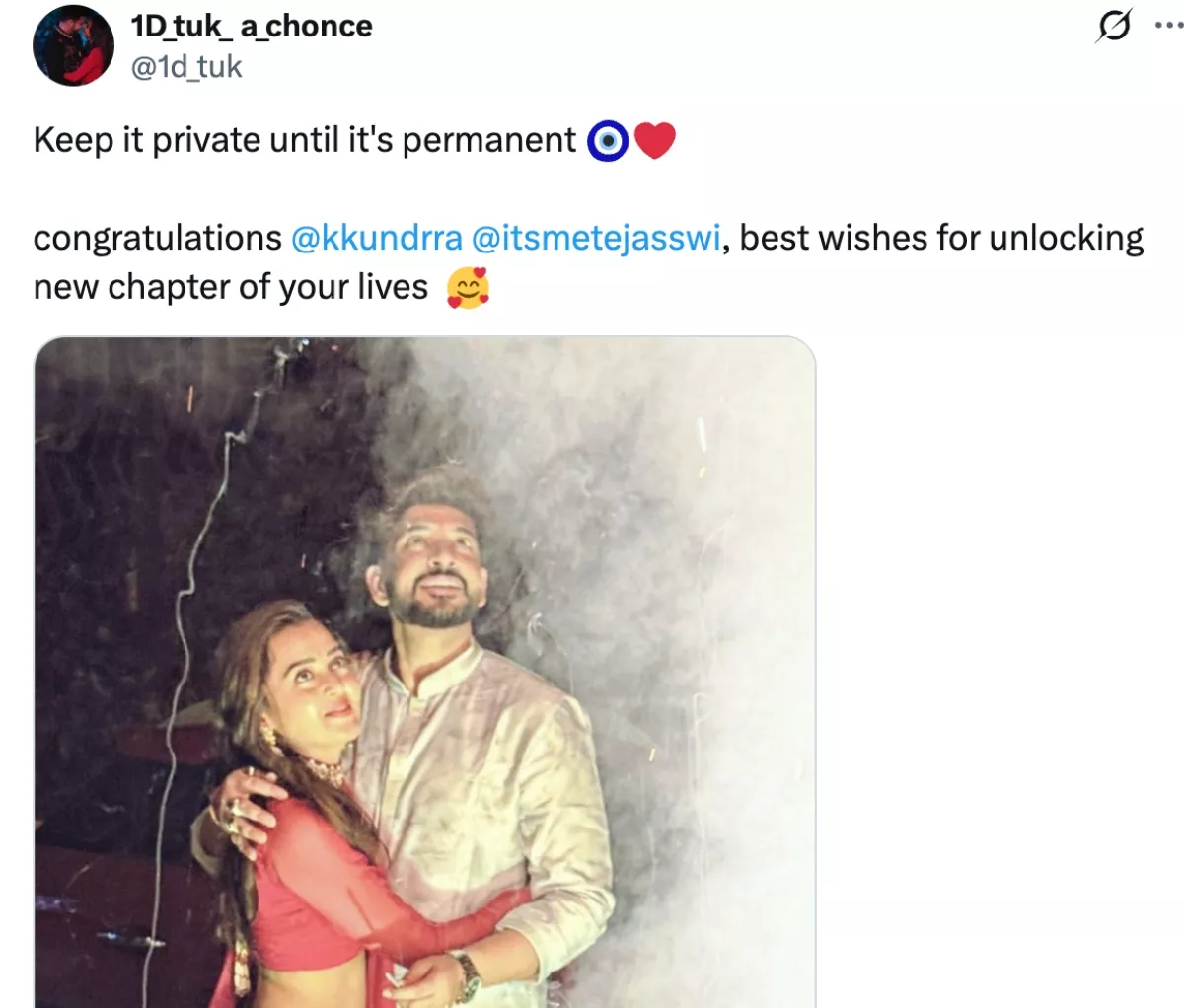This screenshot has width=1184, height=1008.
Task: Click the smiling face with hearts emoji
Action: click(x=468, y=288)
